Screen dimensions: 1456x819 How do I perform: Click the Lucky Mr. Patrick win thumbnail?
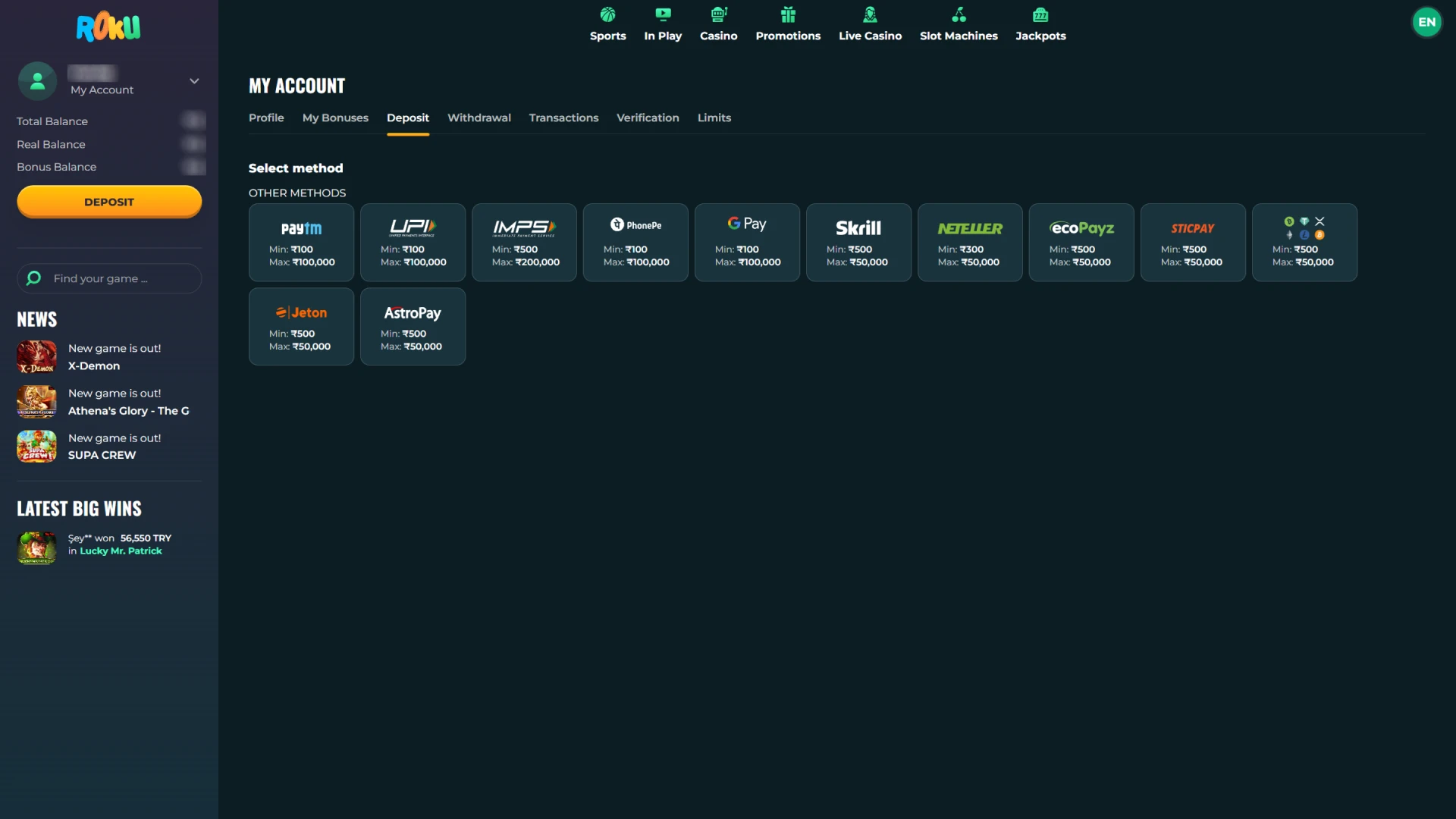pos(36,548)
